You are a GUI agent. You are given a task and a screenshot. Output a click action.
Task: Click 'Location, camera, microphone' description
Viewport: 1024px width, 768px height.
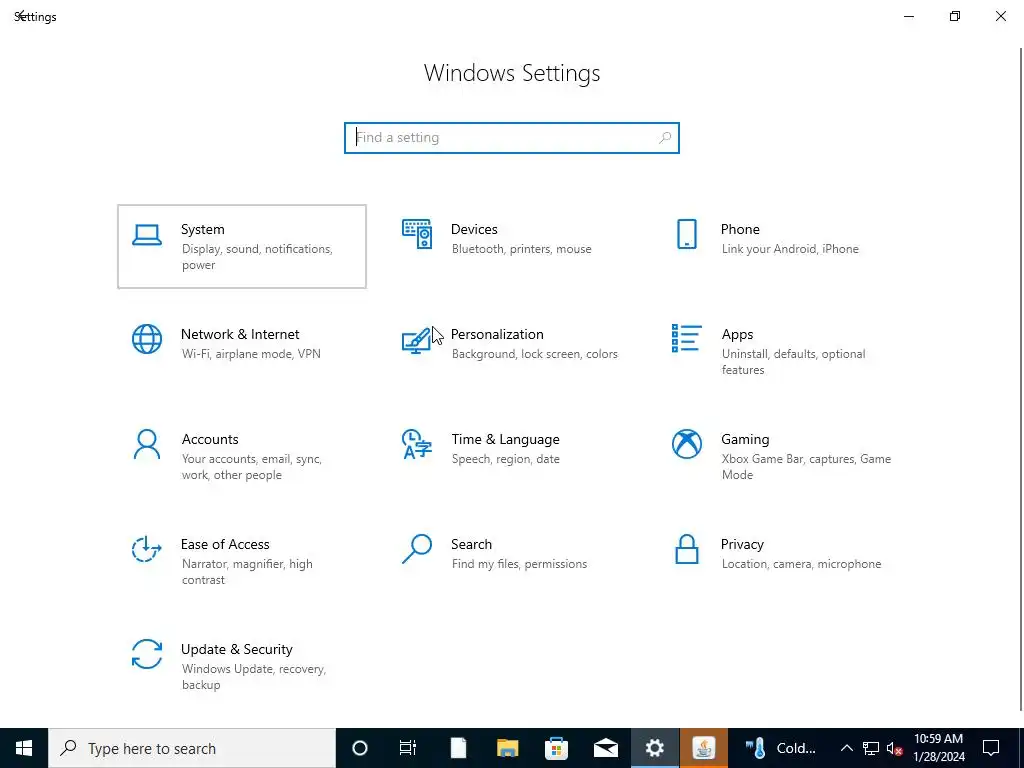(801, 564)
